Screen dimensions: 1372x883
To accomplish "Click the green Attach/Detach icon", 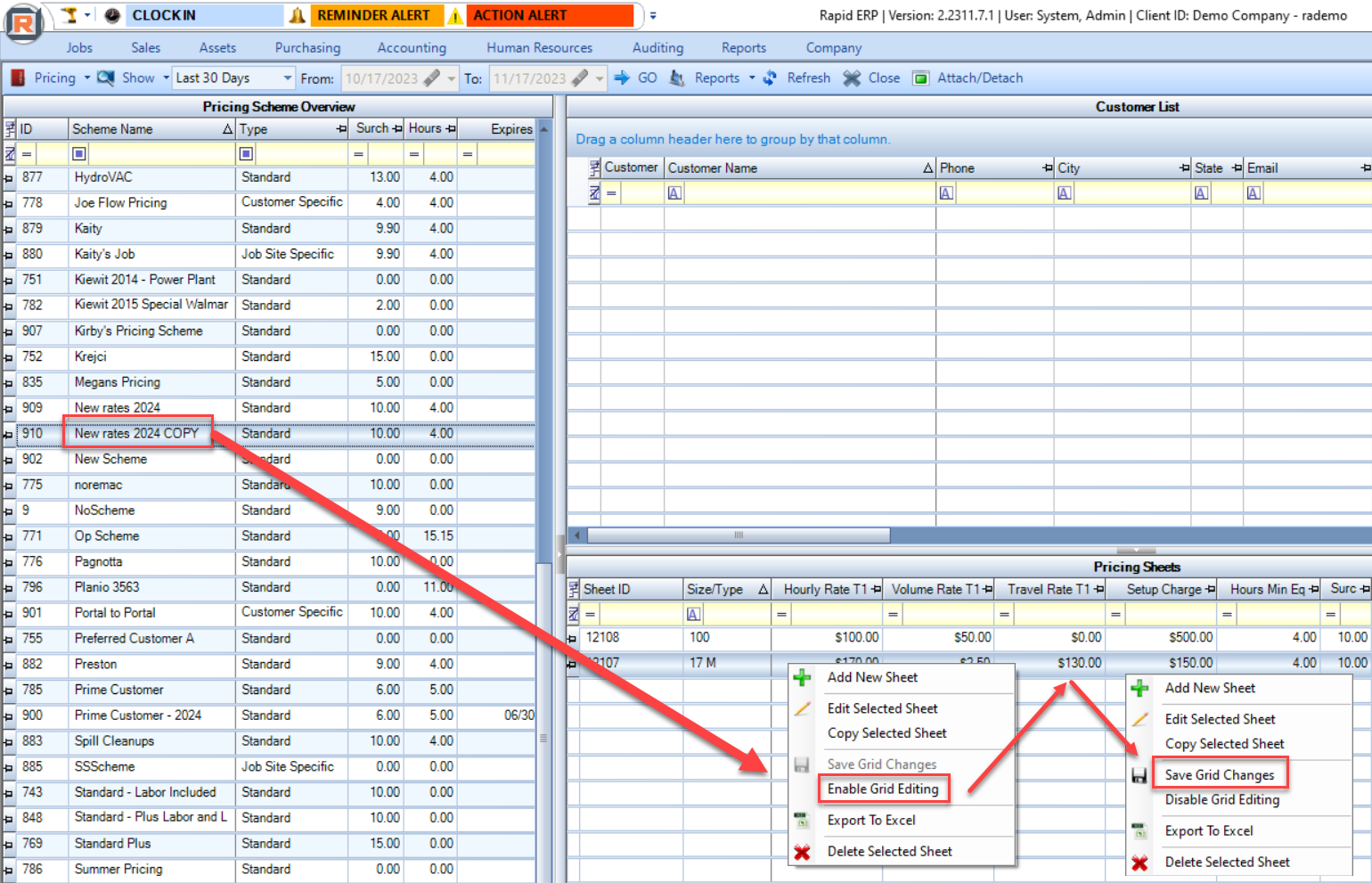I will tap(921, 78).
